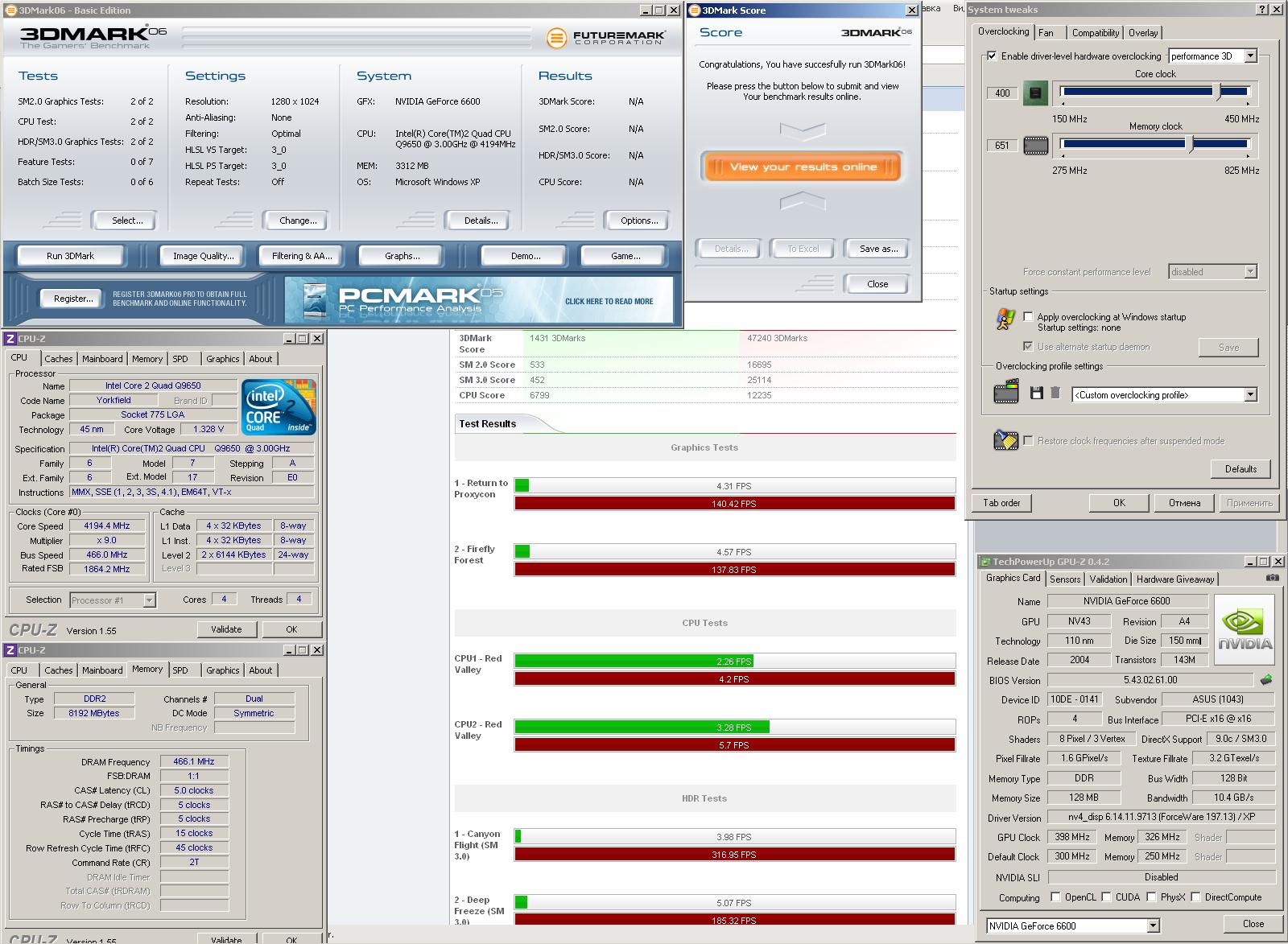Click Defaults in System tweaks
The height and width of the screenshot is (944, 1288).
[1241, 469]
